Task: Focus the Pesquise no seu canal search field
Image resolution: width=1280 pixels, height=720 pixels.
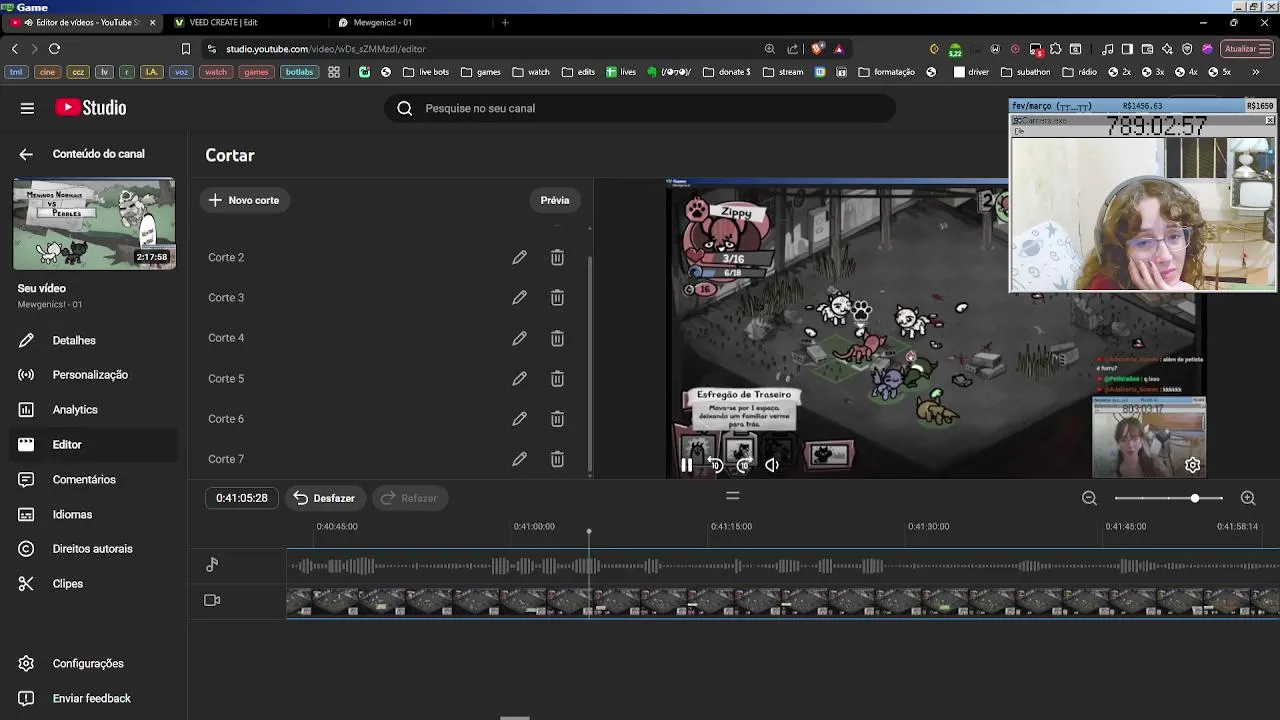Action: click(x=640, y=108)
